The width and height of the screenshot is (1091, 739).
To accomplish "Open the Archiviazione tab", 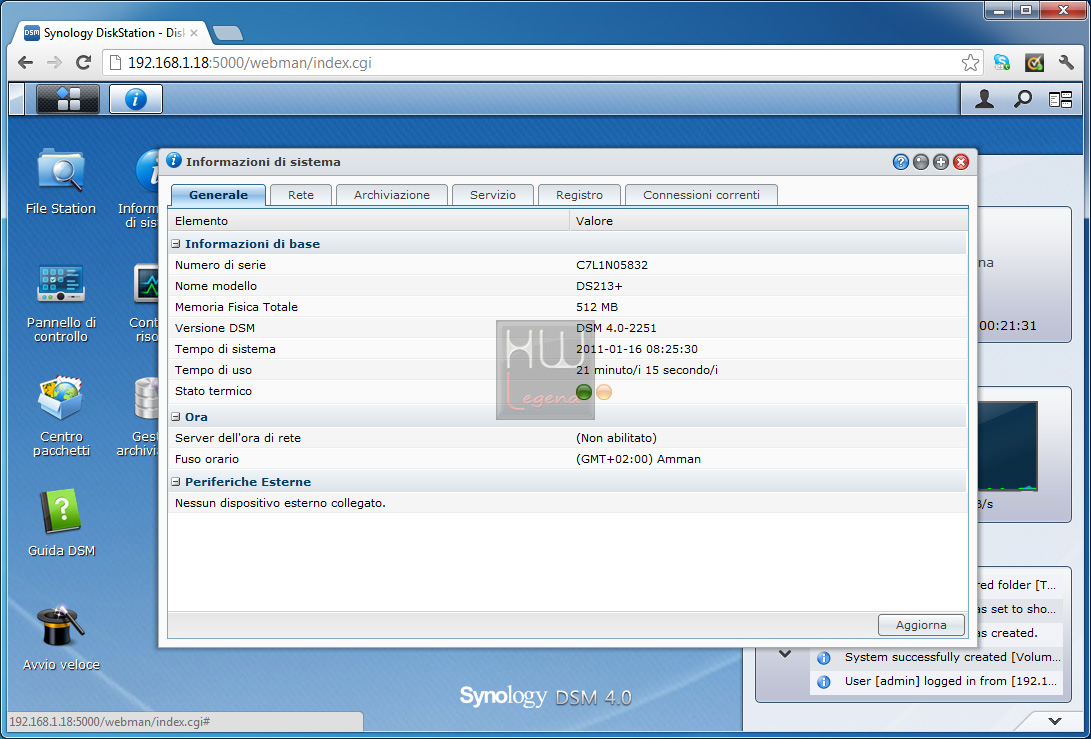I will tap(392, 195).
